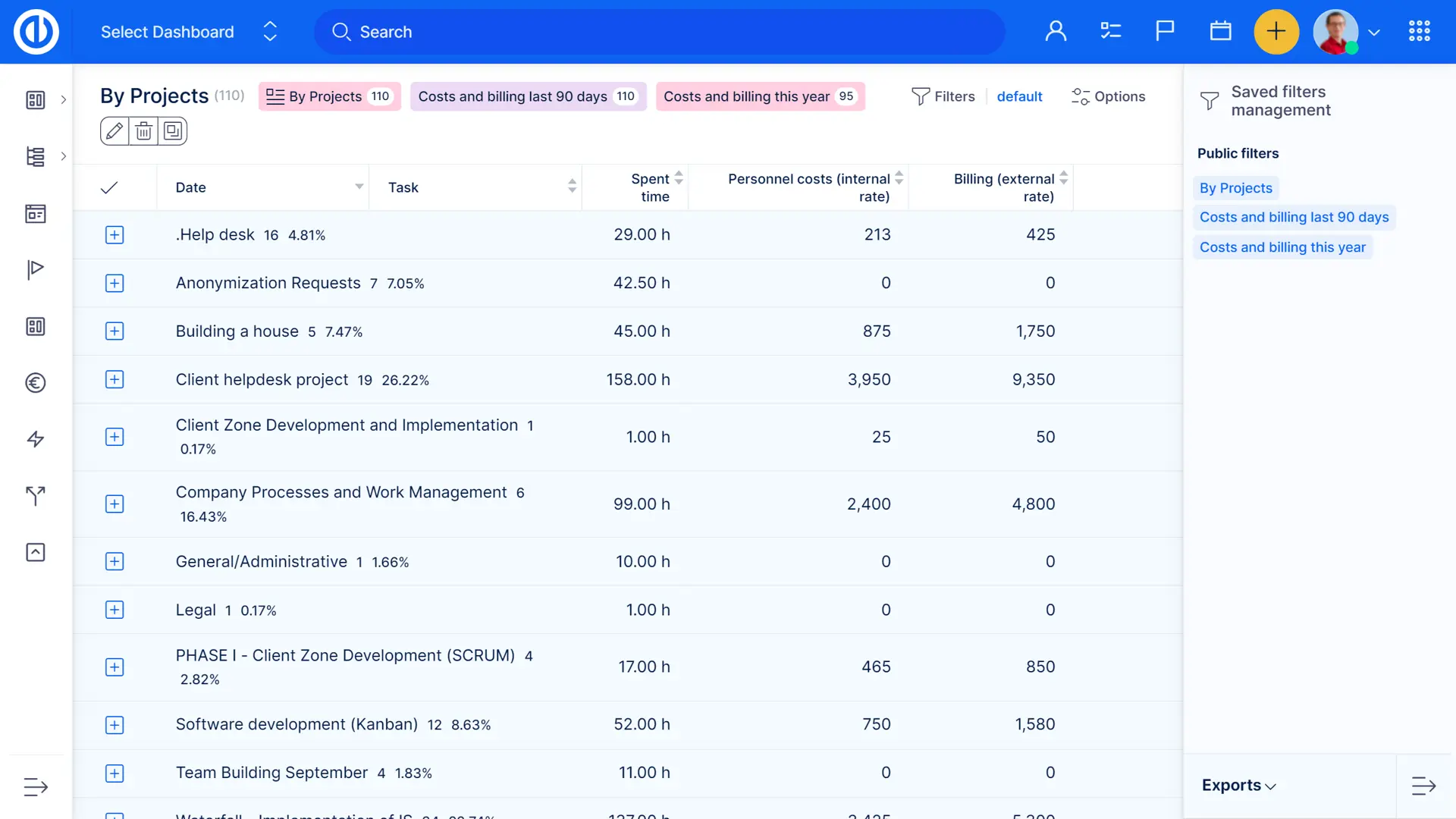The image size is (1456, 819).
Task: Open the user profile icon
Action: click(x=1056, y=31)
